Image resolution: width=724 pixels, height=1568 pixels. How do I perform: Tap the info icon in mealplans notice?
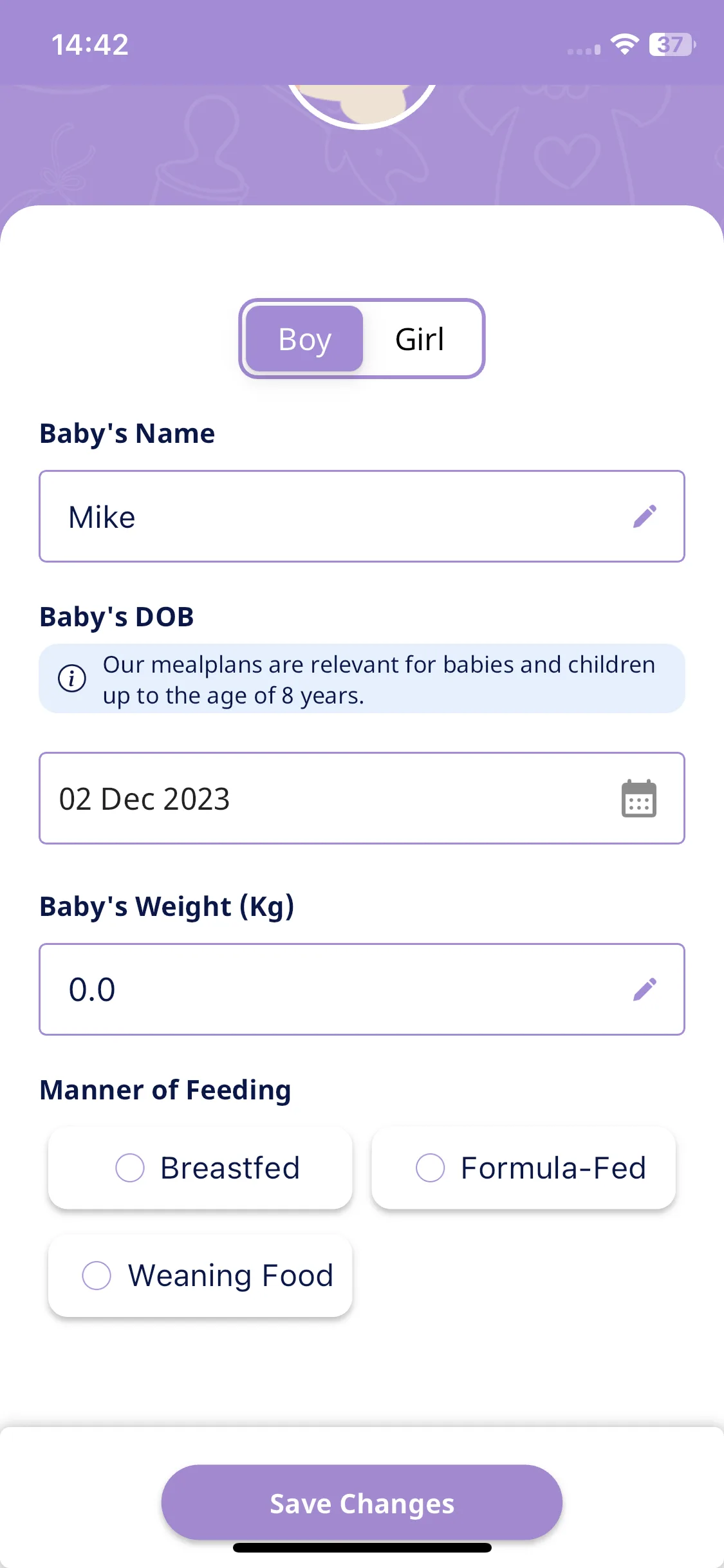click(72, 678)
